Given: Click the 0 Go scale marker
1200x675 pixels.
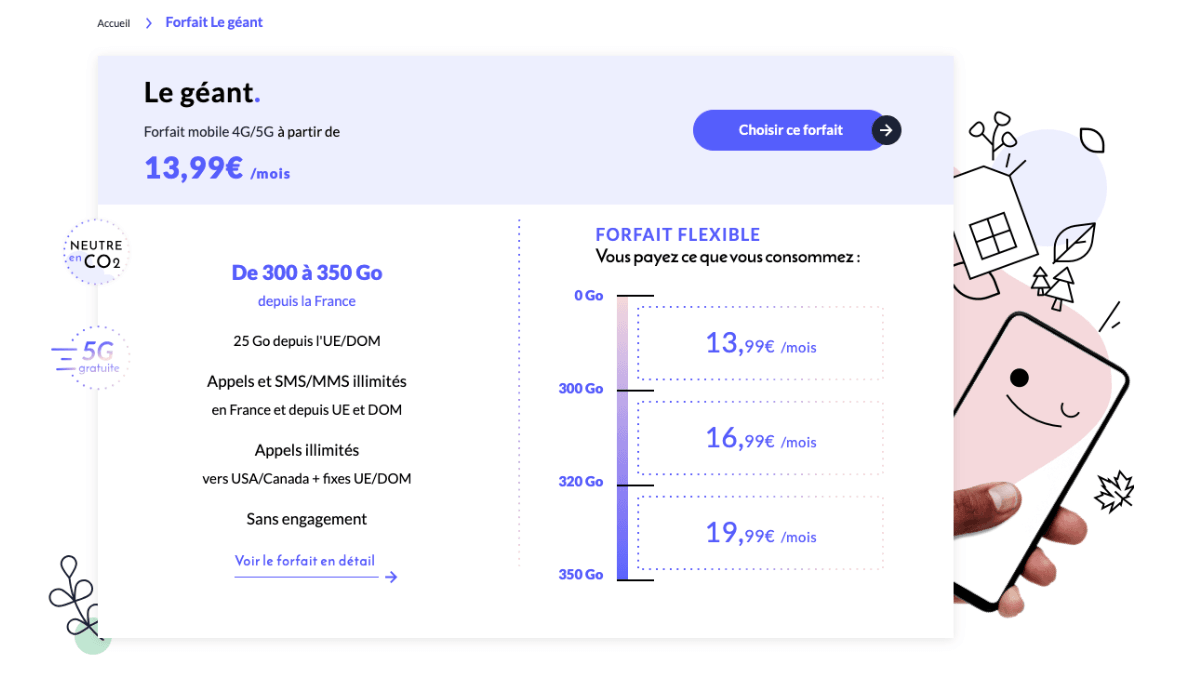Looking at the screenshot, I should [x=589, y=296].
